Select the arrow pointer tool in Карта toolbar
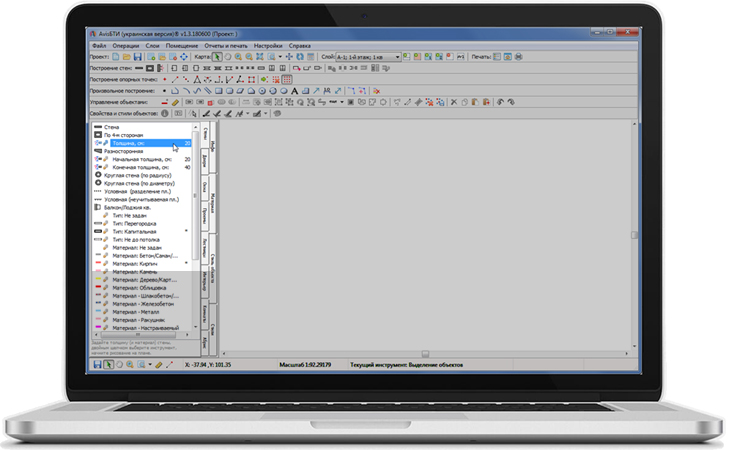 pos(216,58)
